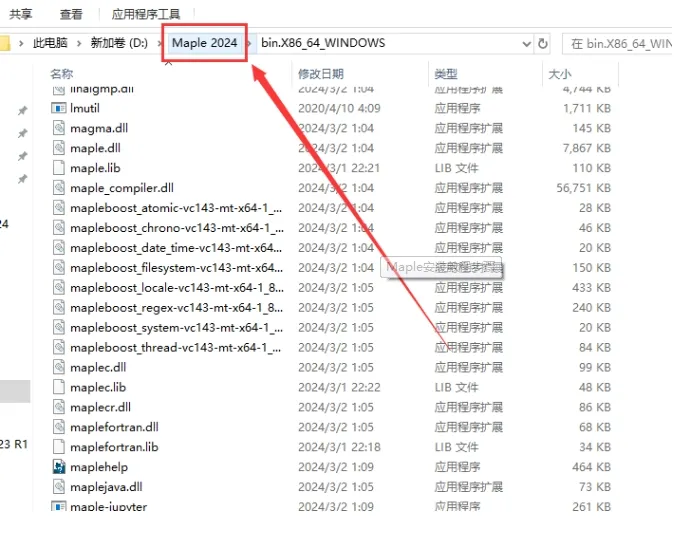
Task: Sort by 名称 column header
Action: (x=61, y=74)
